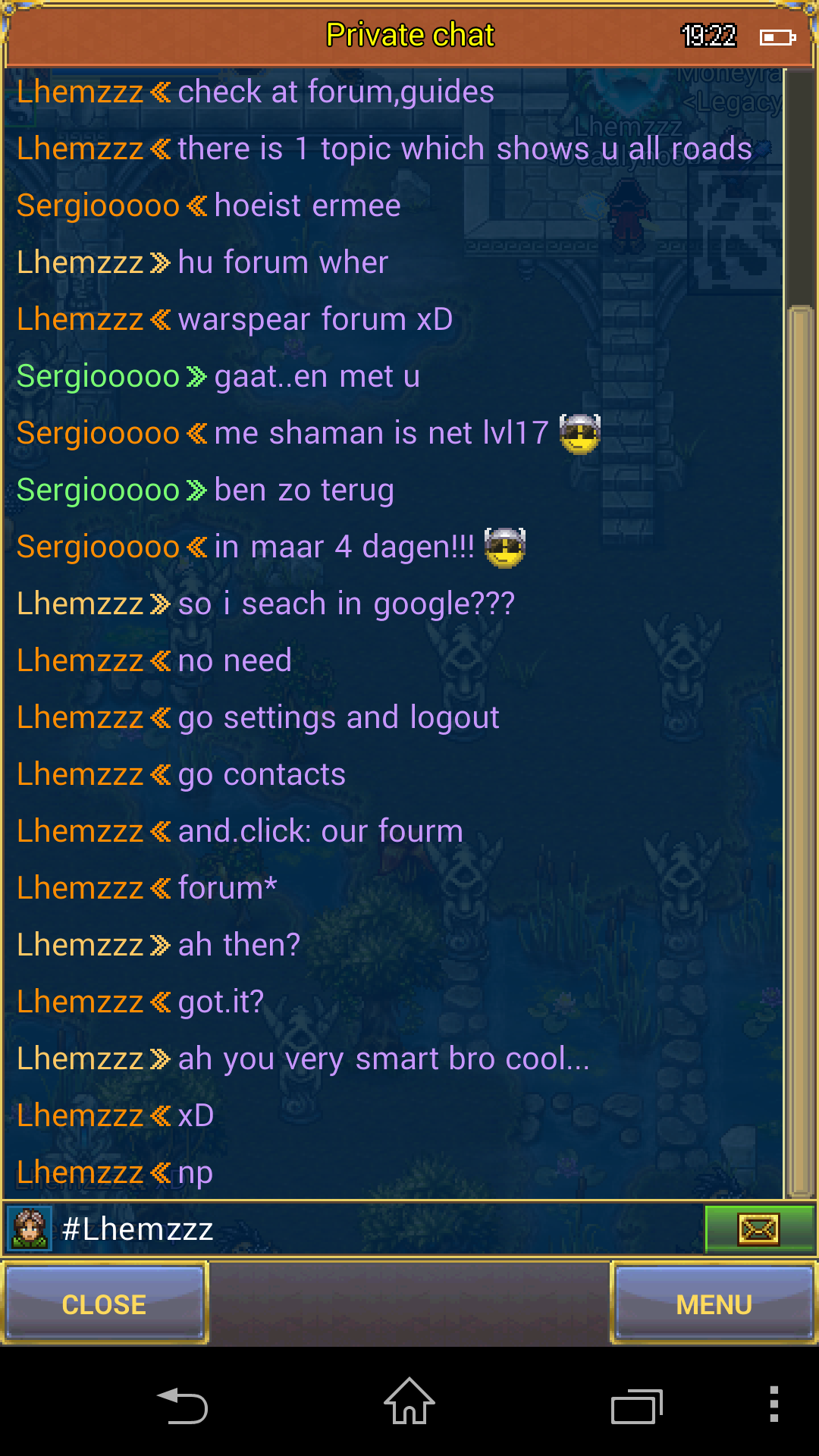Tap the battery indicator in title bar
Viewport: 819px width, 1456px height.
[777, 36]
